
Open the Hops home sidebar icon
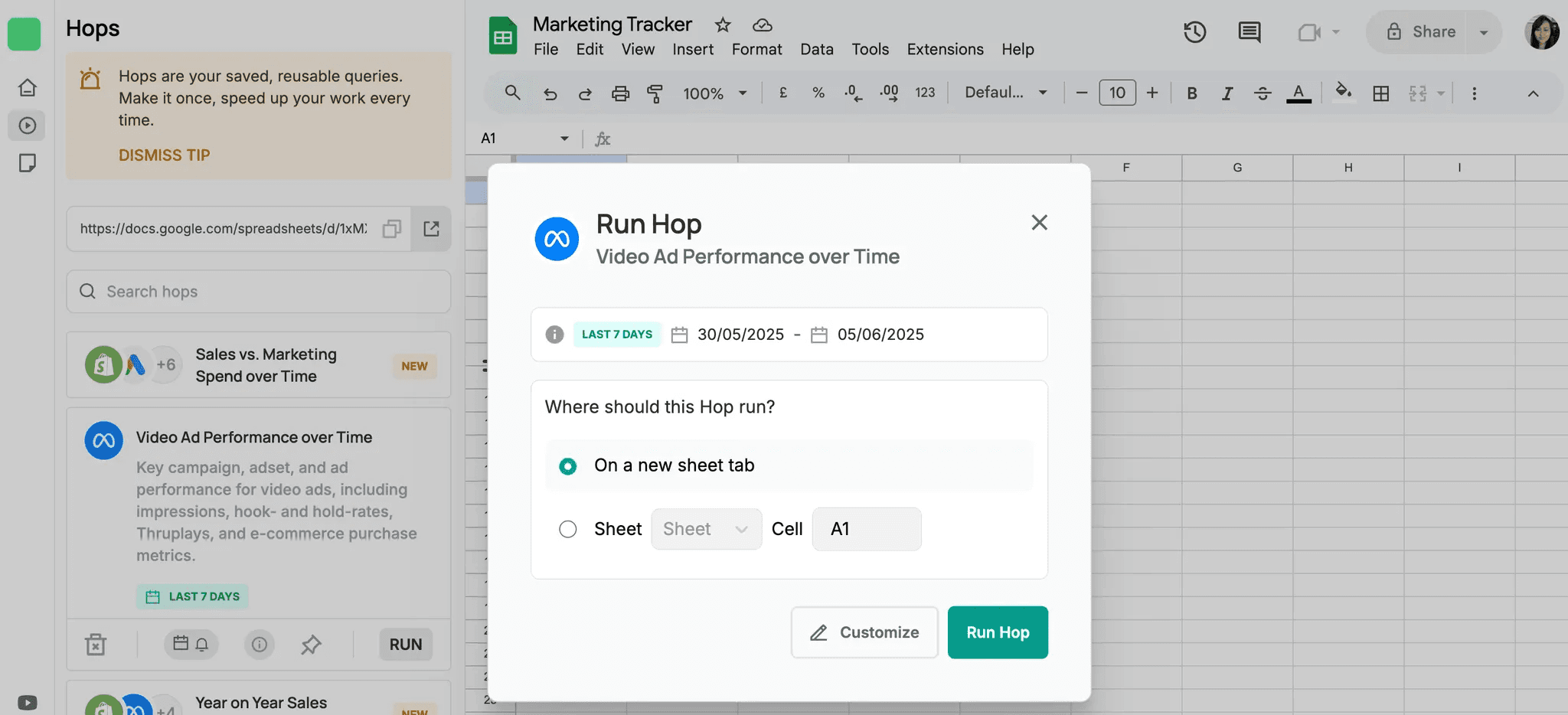(x=28, y=88)
